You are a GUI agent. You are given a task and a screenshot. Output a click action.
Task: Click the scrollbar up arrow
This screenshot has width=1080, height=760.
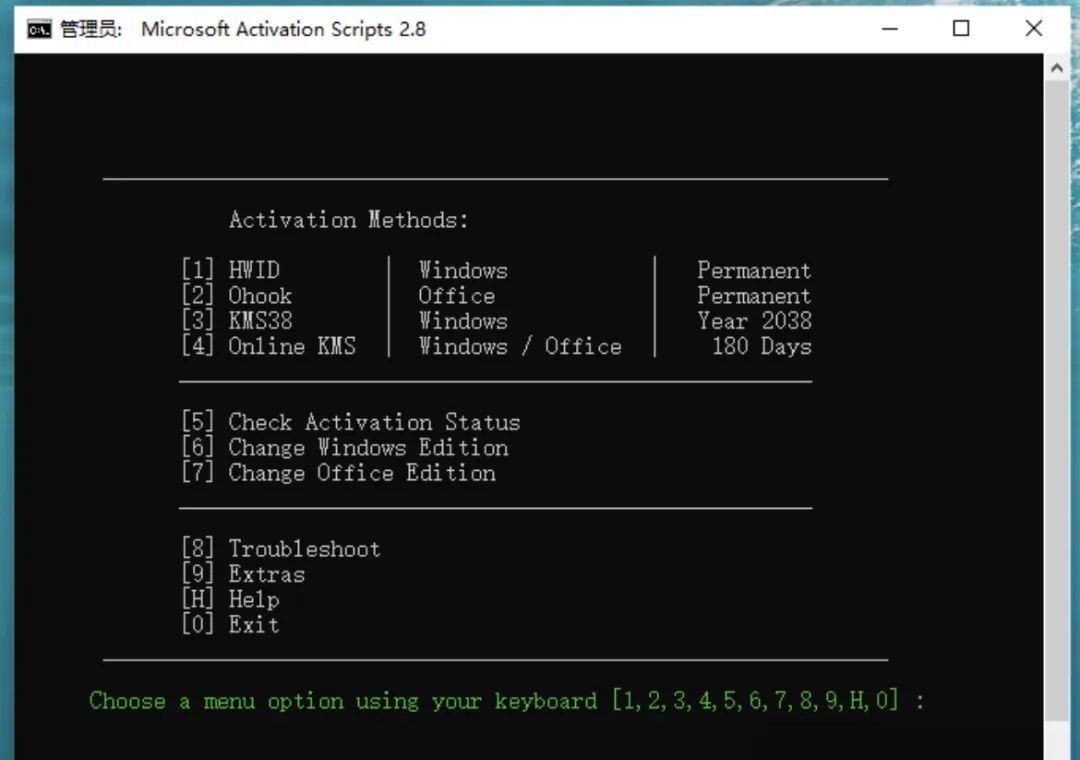[1057, 68]
